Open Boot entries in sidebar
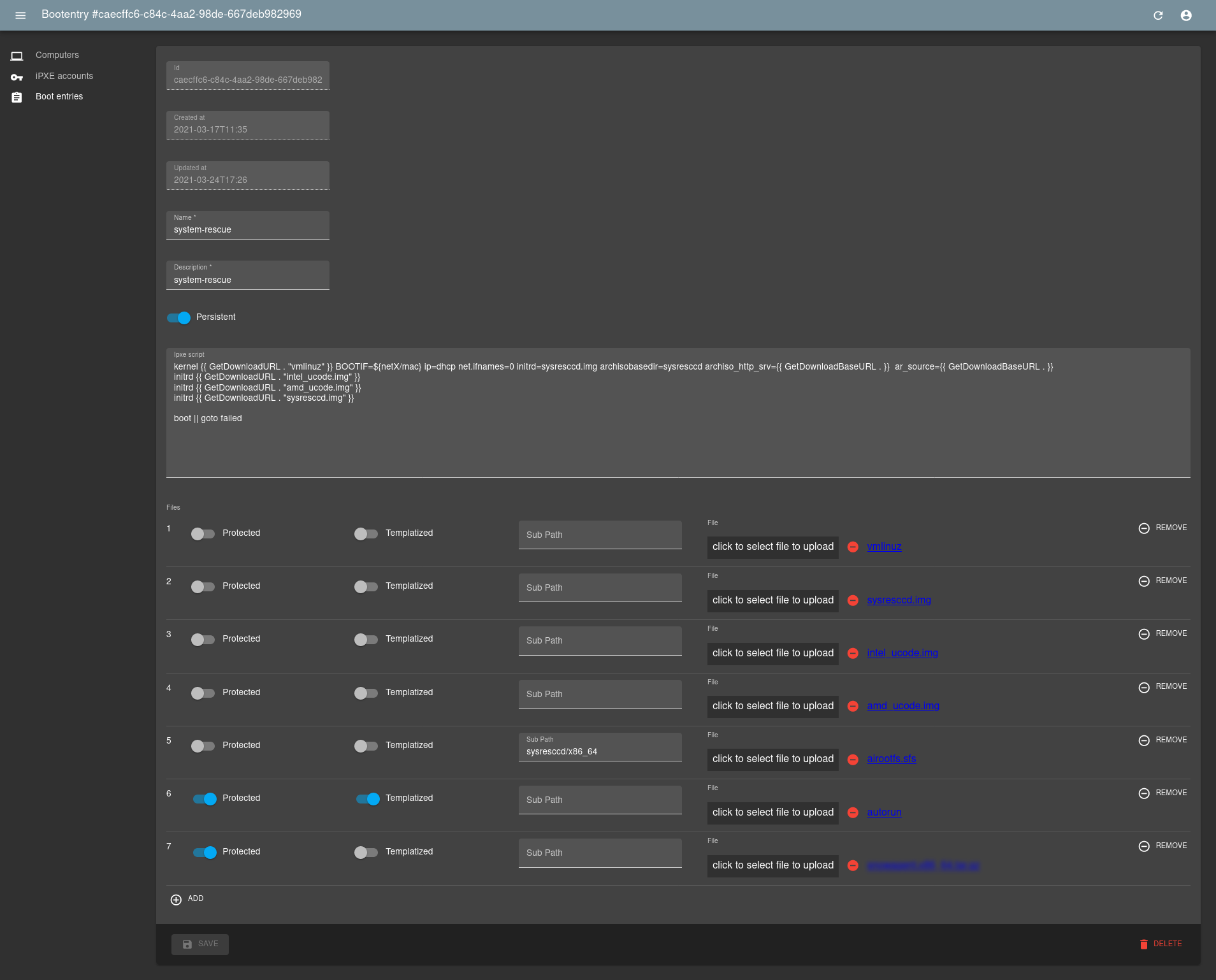1216x980 pixels. (59, 97)
